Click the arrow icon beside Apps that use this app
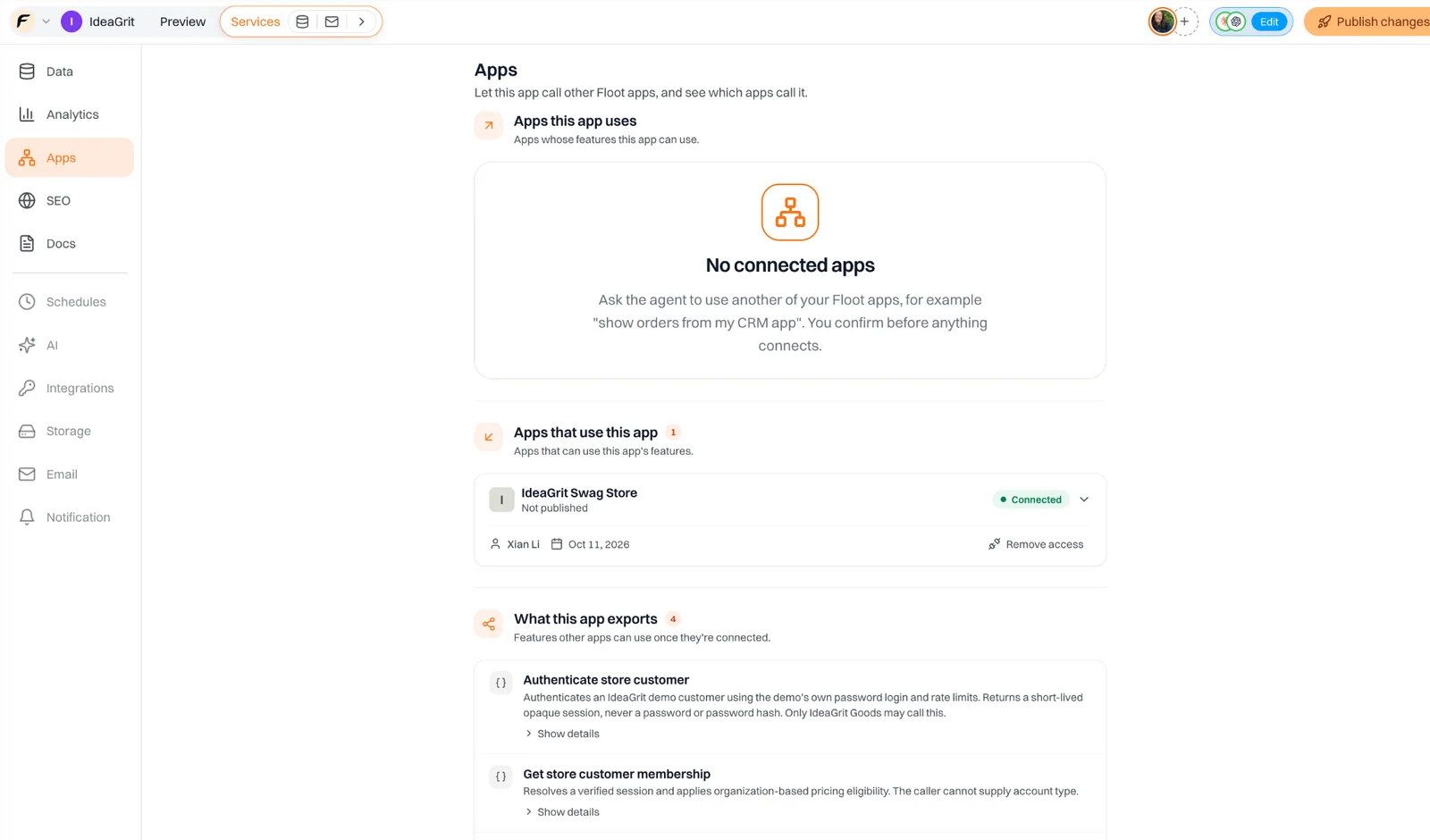The width and height of the screenshot is (1430, 840). pos(489,437)
